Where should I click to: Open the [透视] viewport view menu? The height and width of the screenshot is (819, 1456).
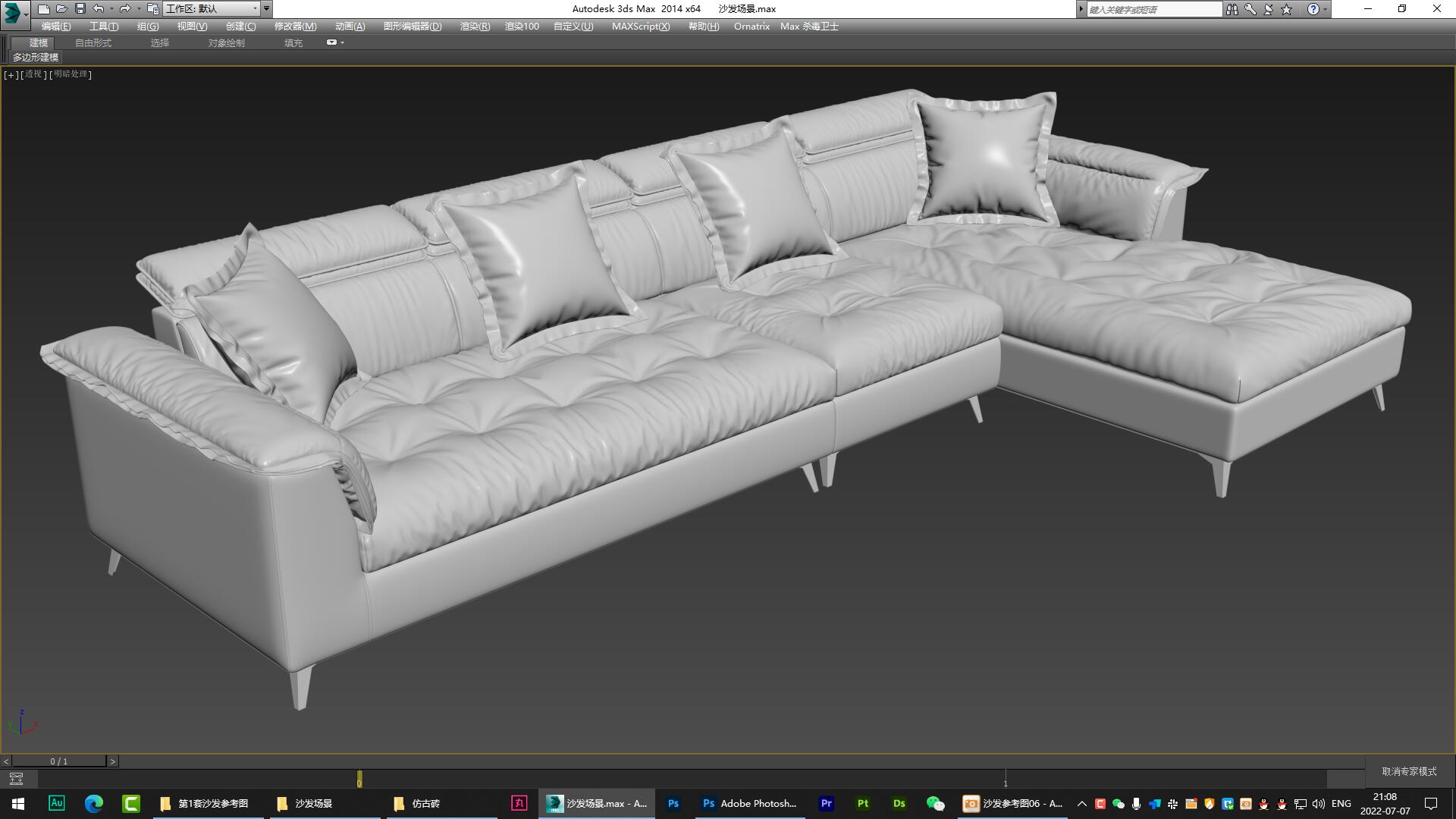click(x=33, y=74)
